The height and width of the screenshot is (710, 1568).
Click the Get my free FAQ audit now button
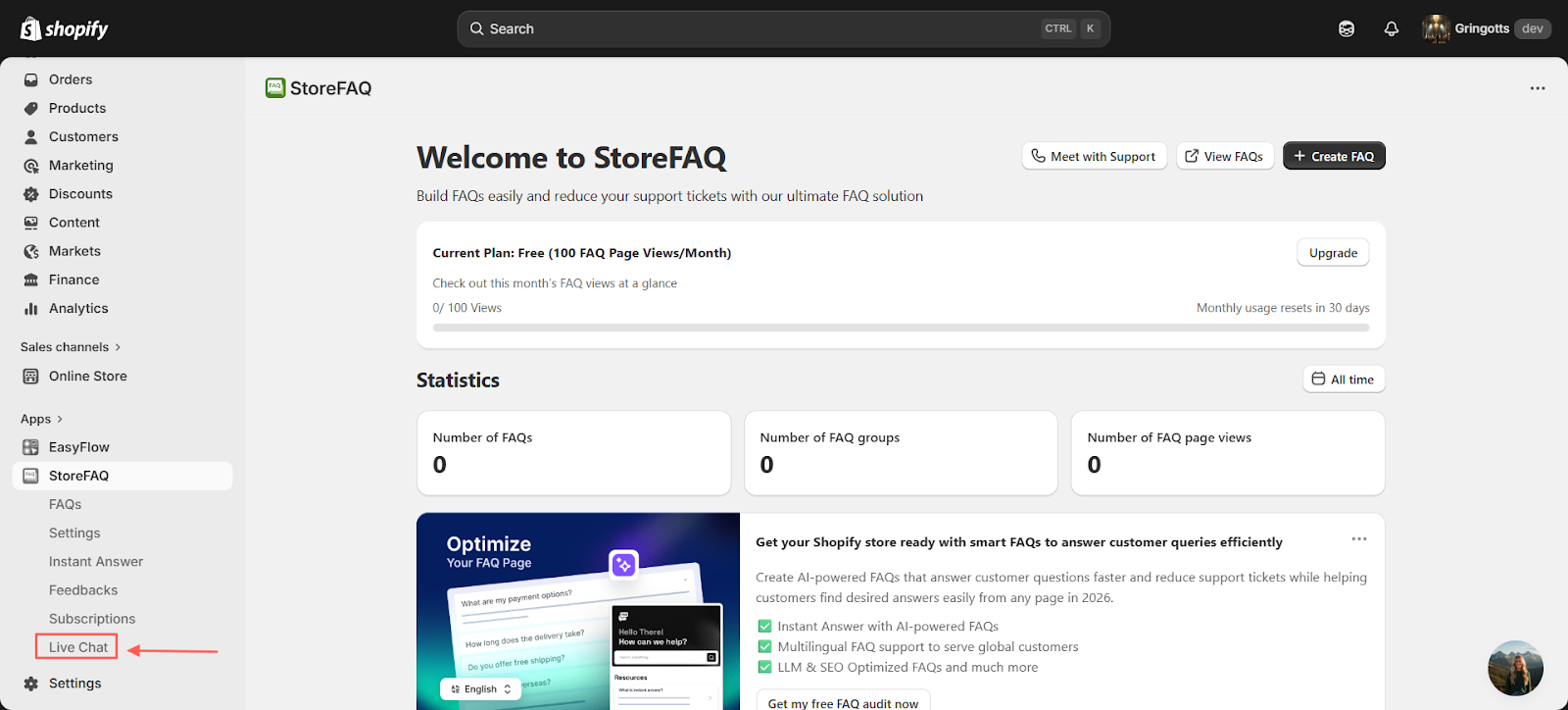coord(843,700)
